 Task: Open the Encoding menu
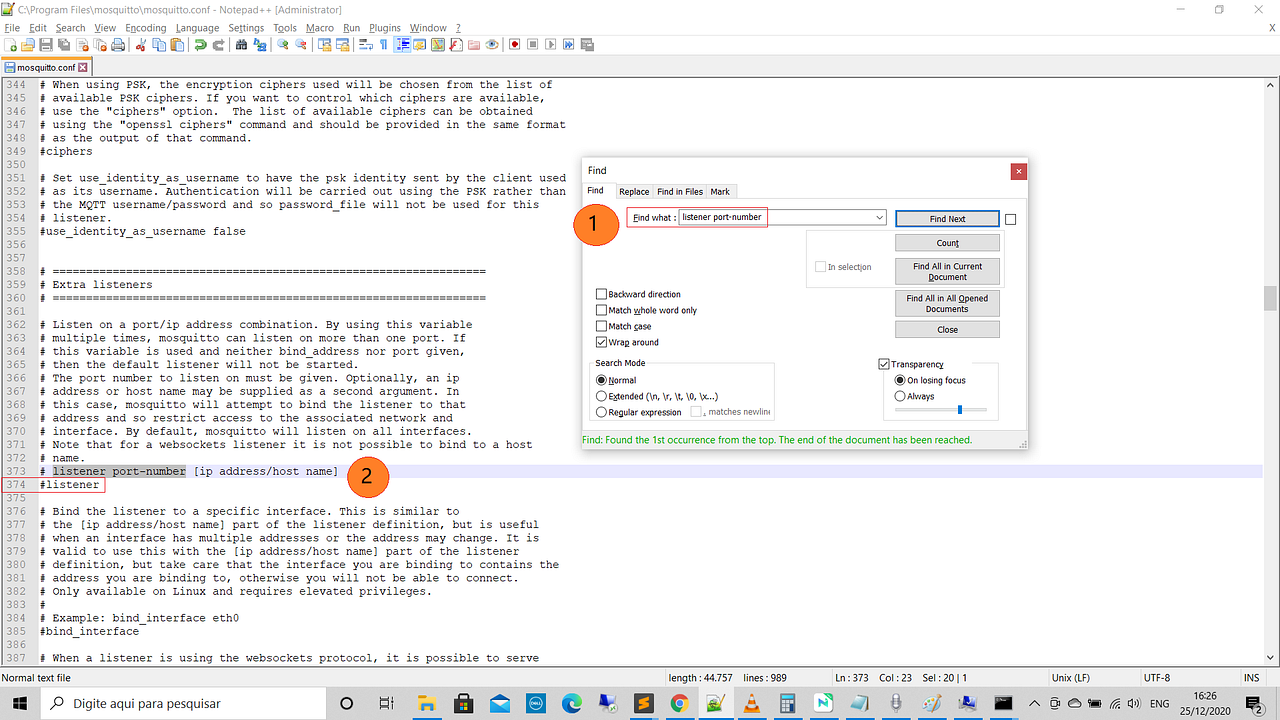tap(145, 27)
